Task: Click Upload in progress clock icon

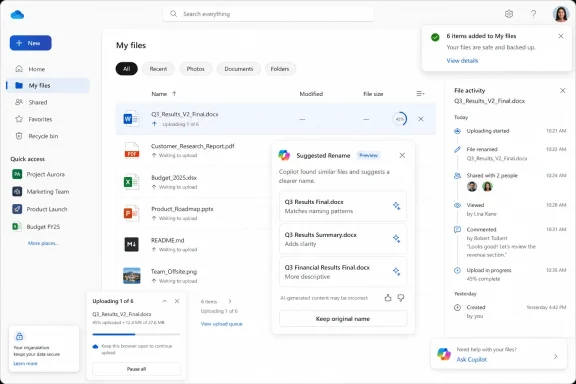Action: [457, 270]
